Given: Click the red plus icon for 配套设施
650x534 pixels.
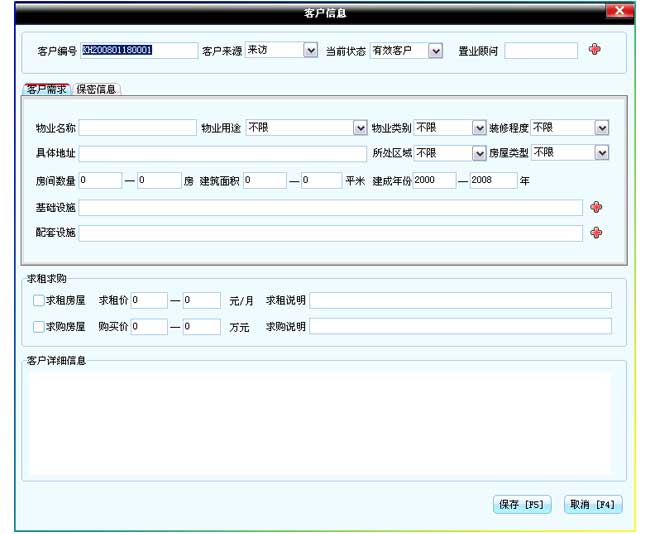Looking at the screenshot, I should (596, 233).
